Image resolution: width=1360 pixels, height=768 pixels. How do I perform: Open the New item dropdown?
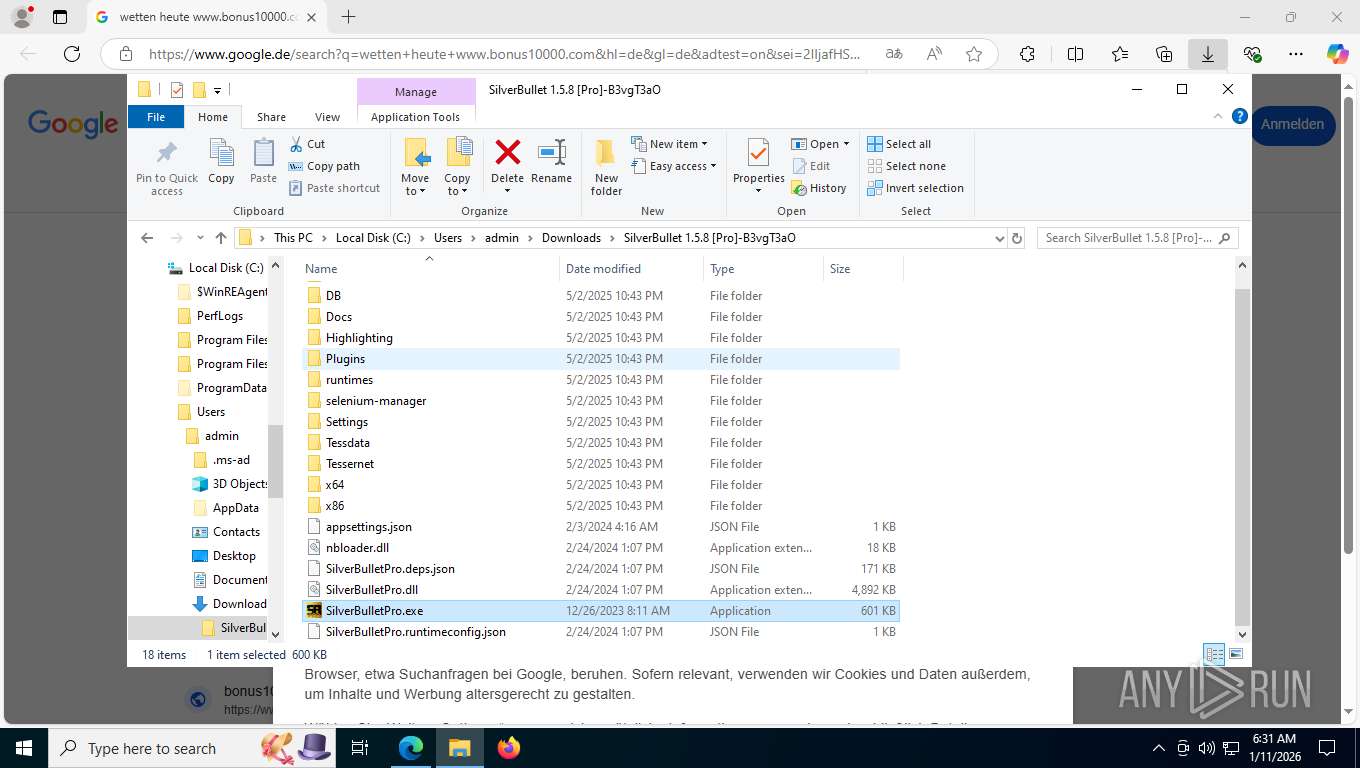pyautogui.click(x=670, y=144)
